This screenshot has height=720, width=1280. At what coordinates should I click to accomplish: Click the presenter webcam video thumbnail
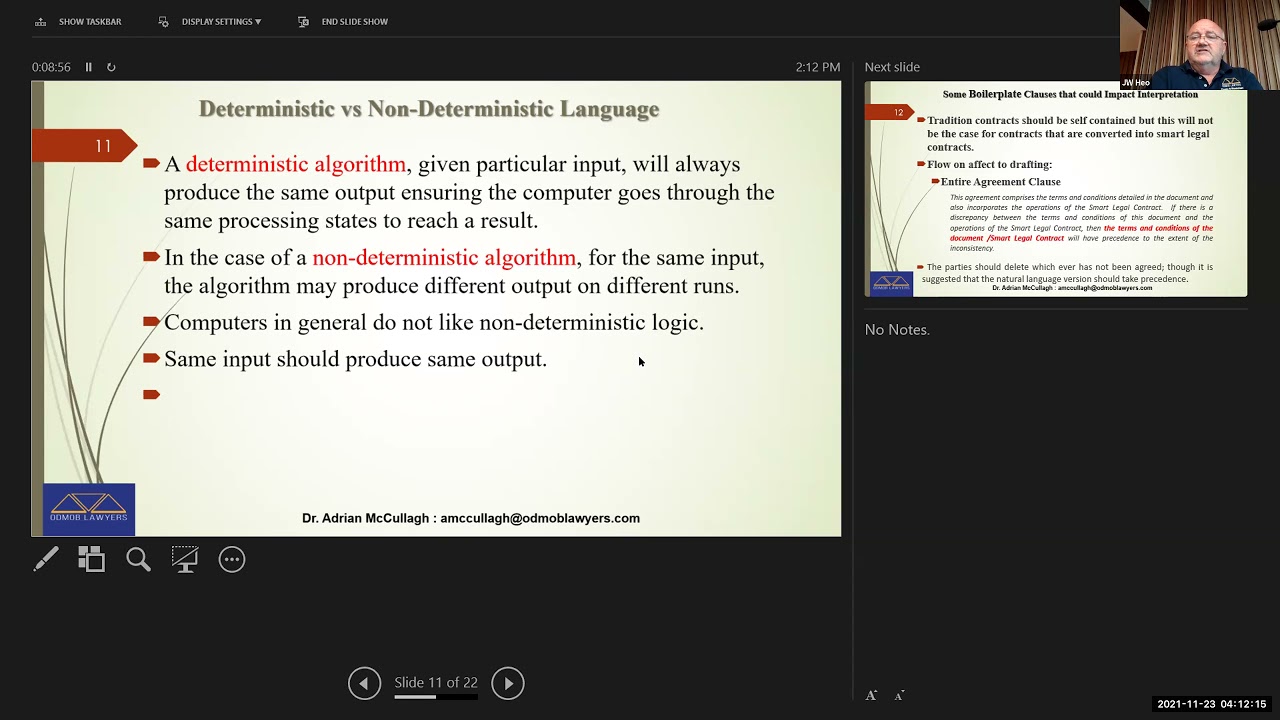[1199, 45]
